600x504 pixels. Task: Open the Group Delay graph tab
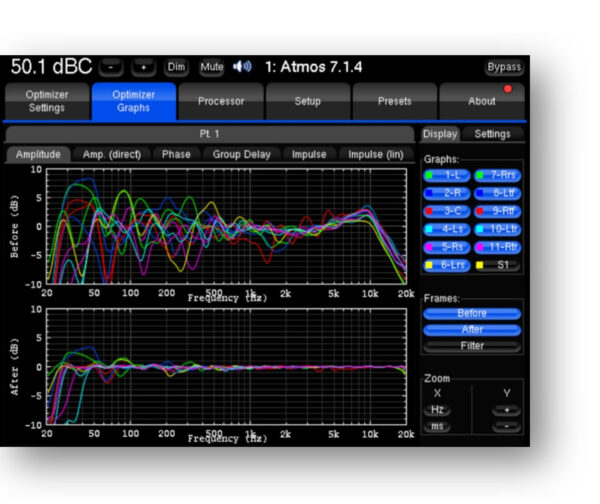(x=241, y=154)
